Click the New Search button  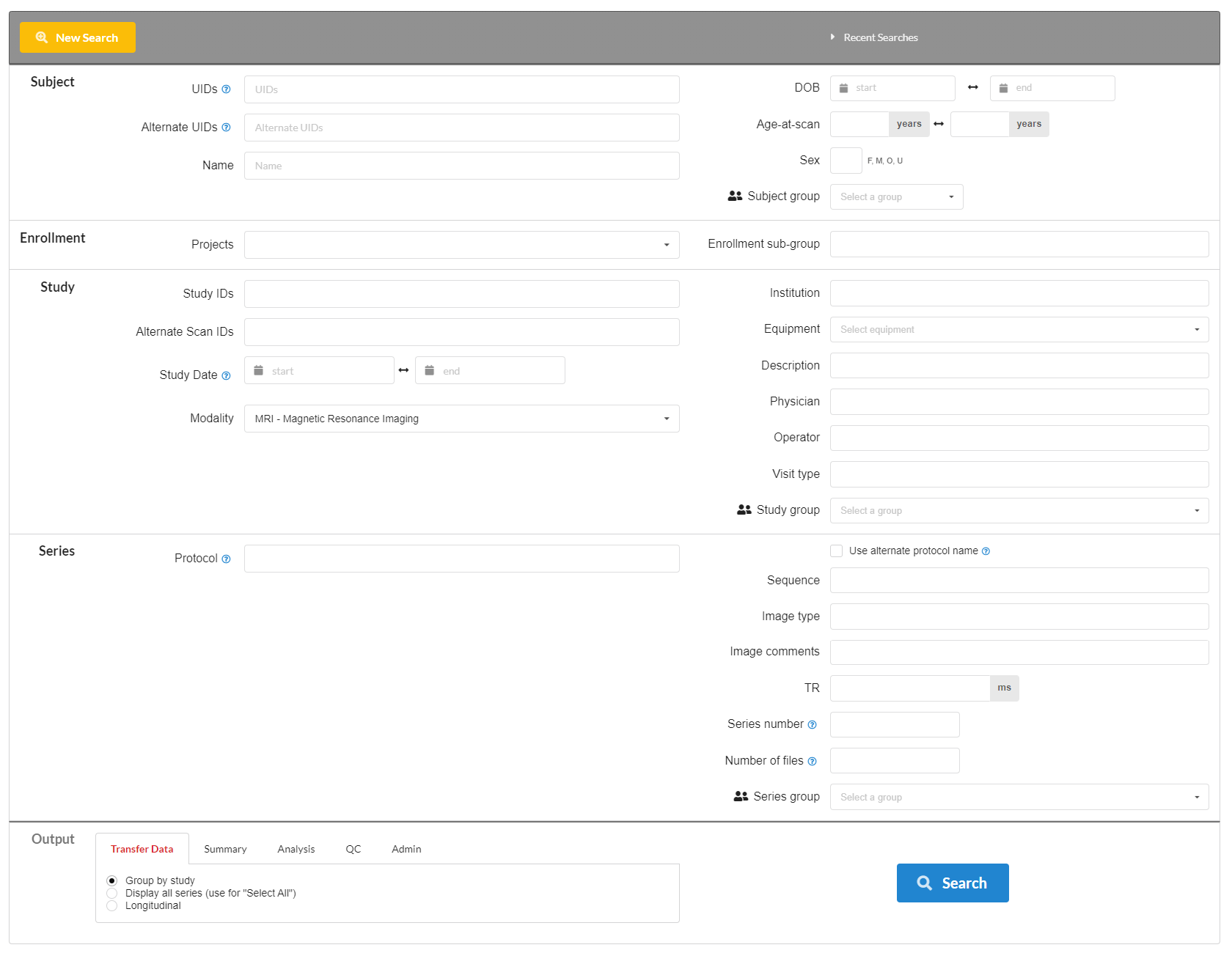(x=78, y=37)
